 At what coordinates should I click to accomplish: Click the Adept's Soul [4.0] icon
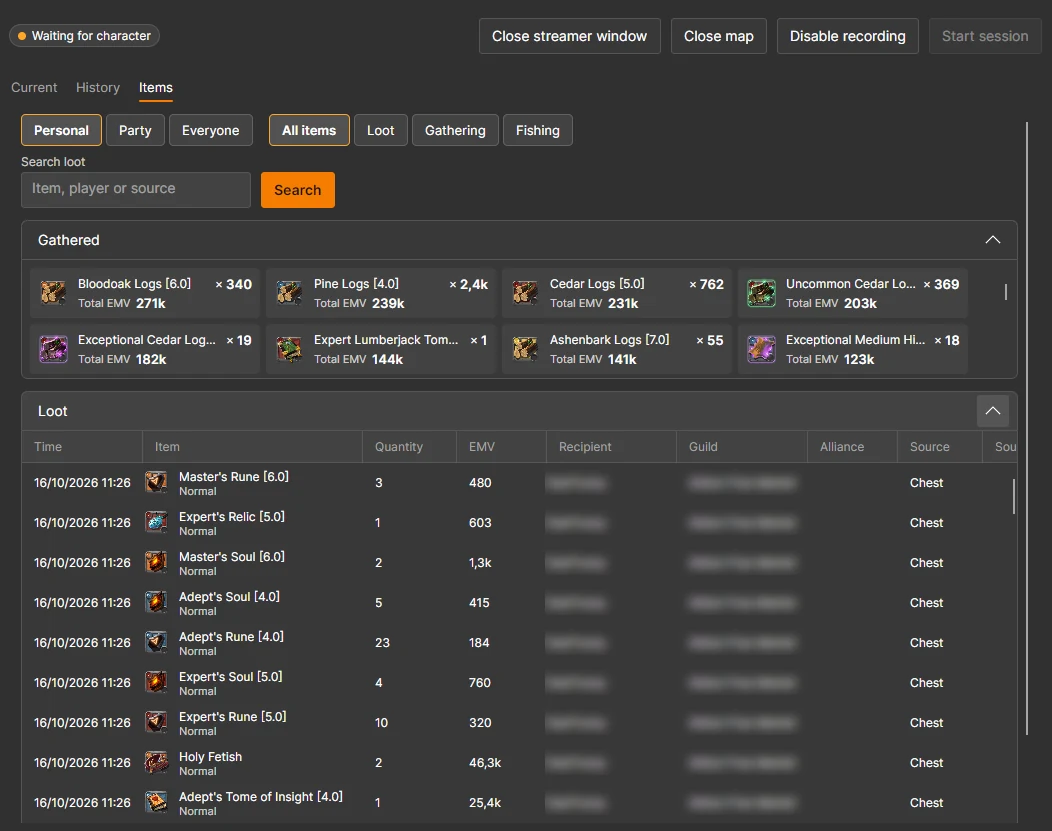[156, 602]
